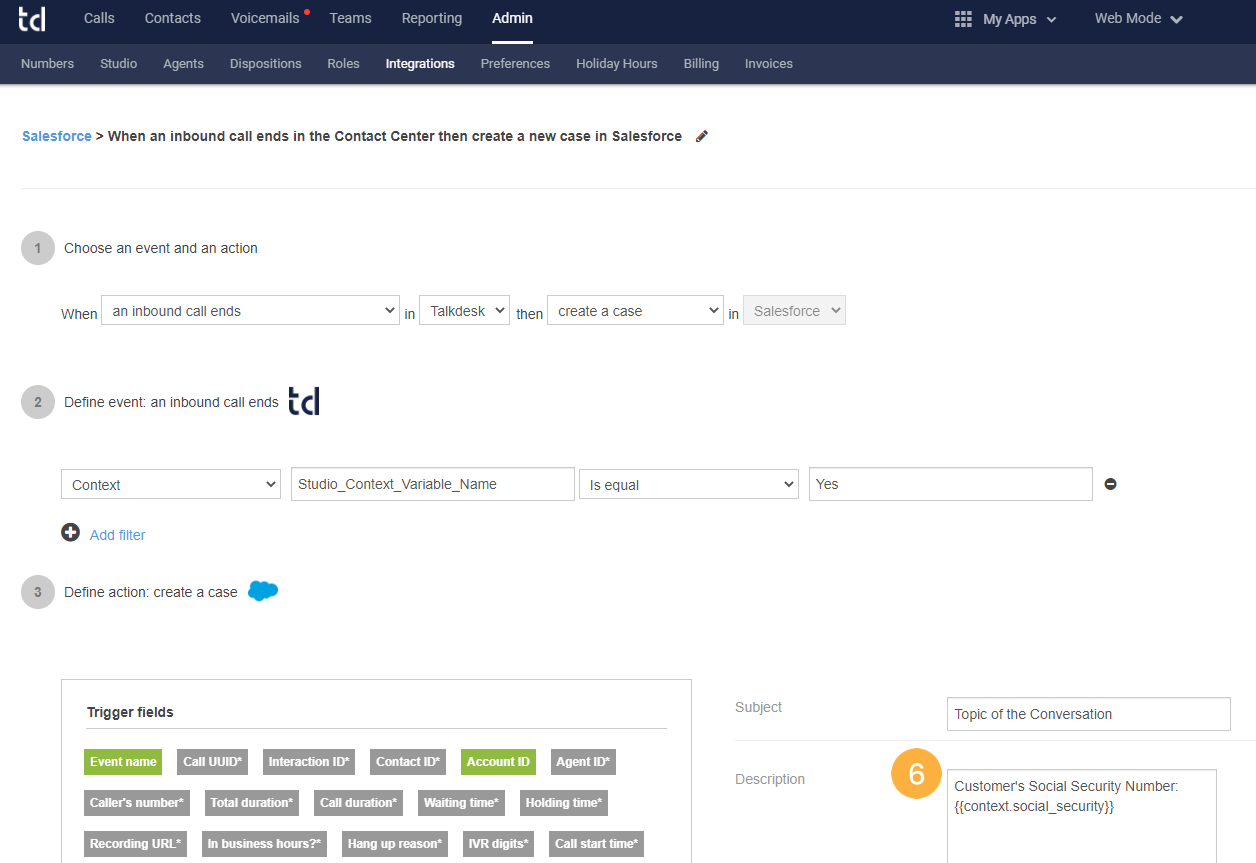Open the Preferences admin submenu
This screenshot has height=863, width=1256.
515,64
